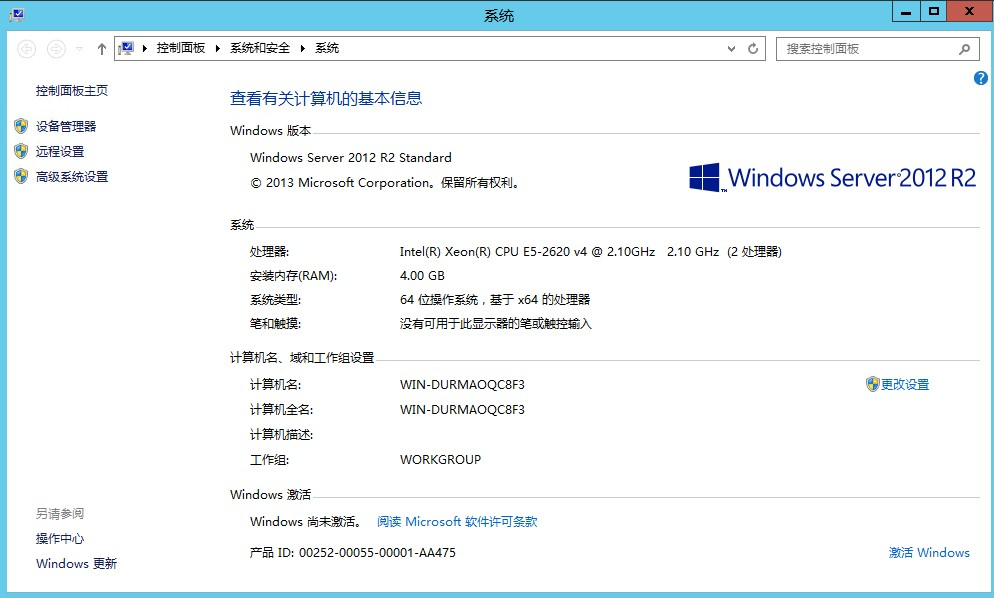Click the system icon in title bar
The height and width of the screenshot is (598, 994).
[16, 15]
